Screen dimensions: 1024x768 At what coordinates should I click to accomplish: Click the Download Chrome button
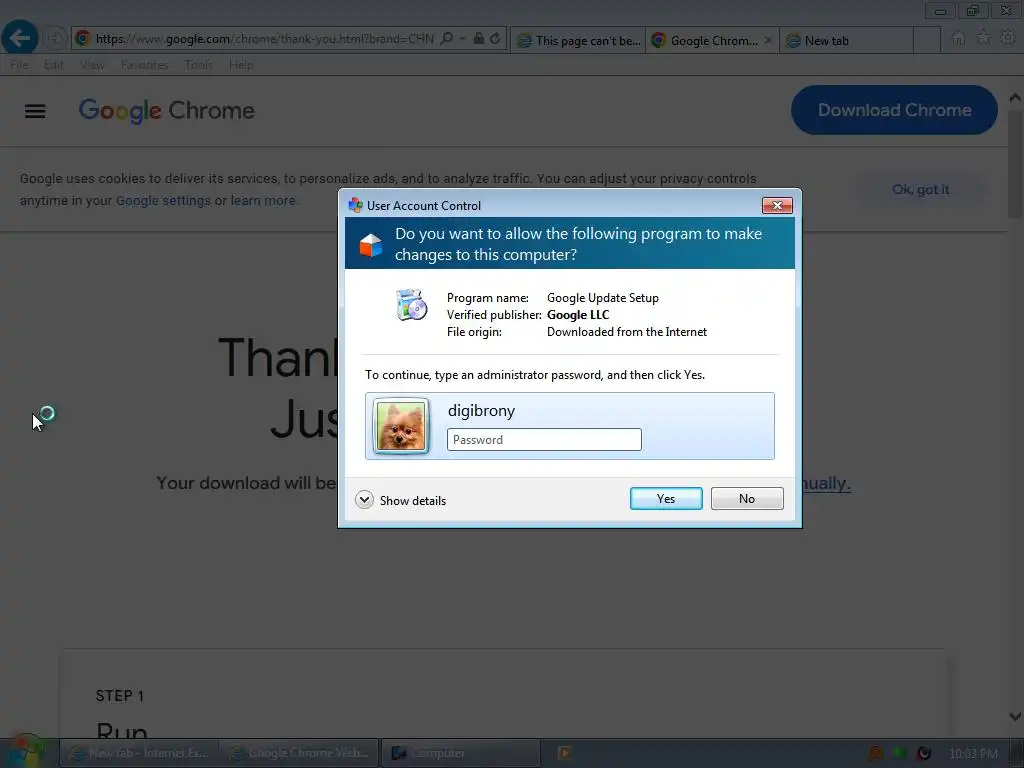894,110
